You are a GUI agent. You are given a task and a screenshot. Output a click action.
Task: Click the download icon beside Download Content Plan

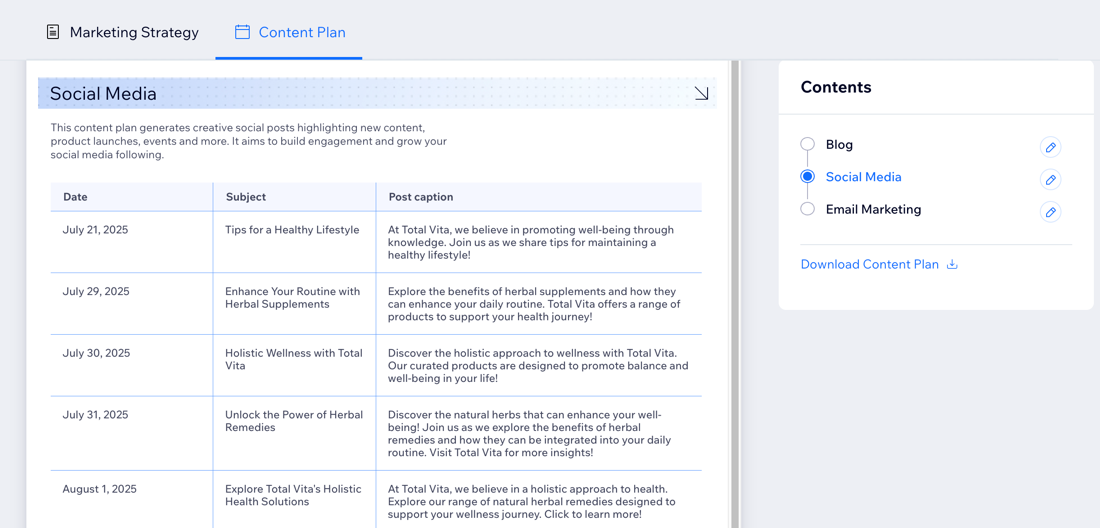tap(952, 264)
